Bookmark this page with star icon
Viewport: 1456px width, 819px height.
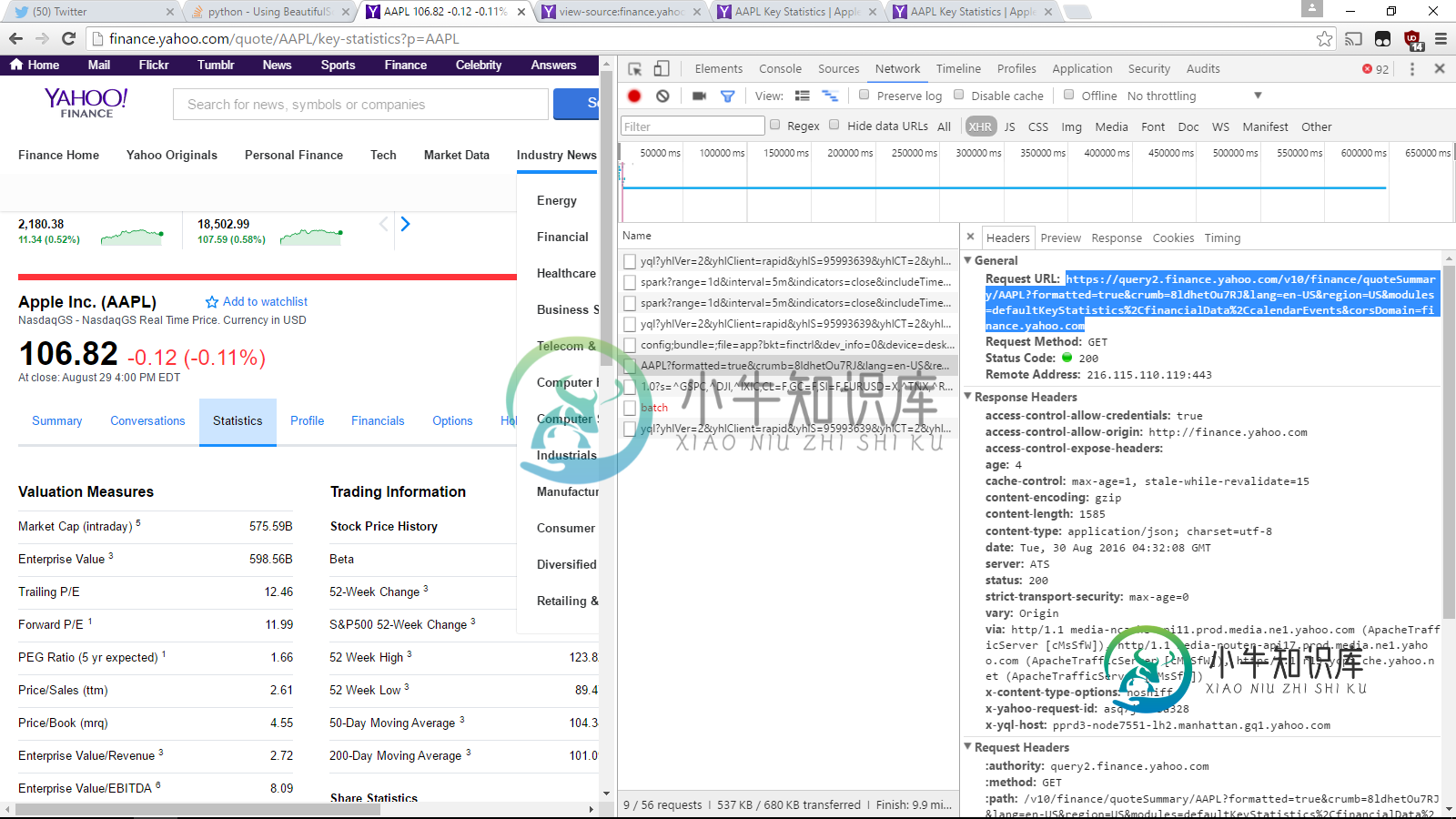click(x=1324, y=38)
